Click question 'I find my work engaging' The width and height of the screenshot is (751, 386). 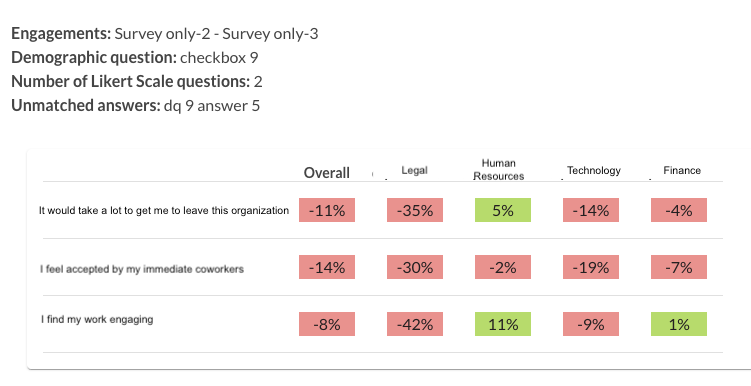(x=97, y=319)
